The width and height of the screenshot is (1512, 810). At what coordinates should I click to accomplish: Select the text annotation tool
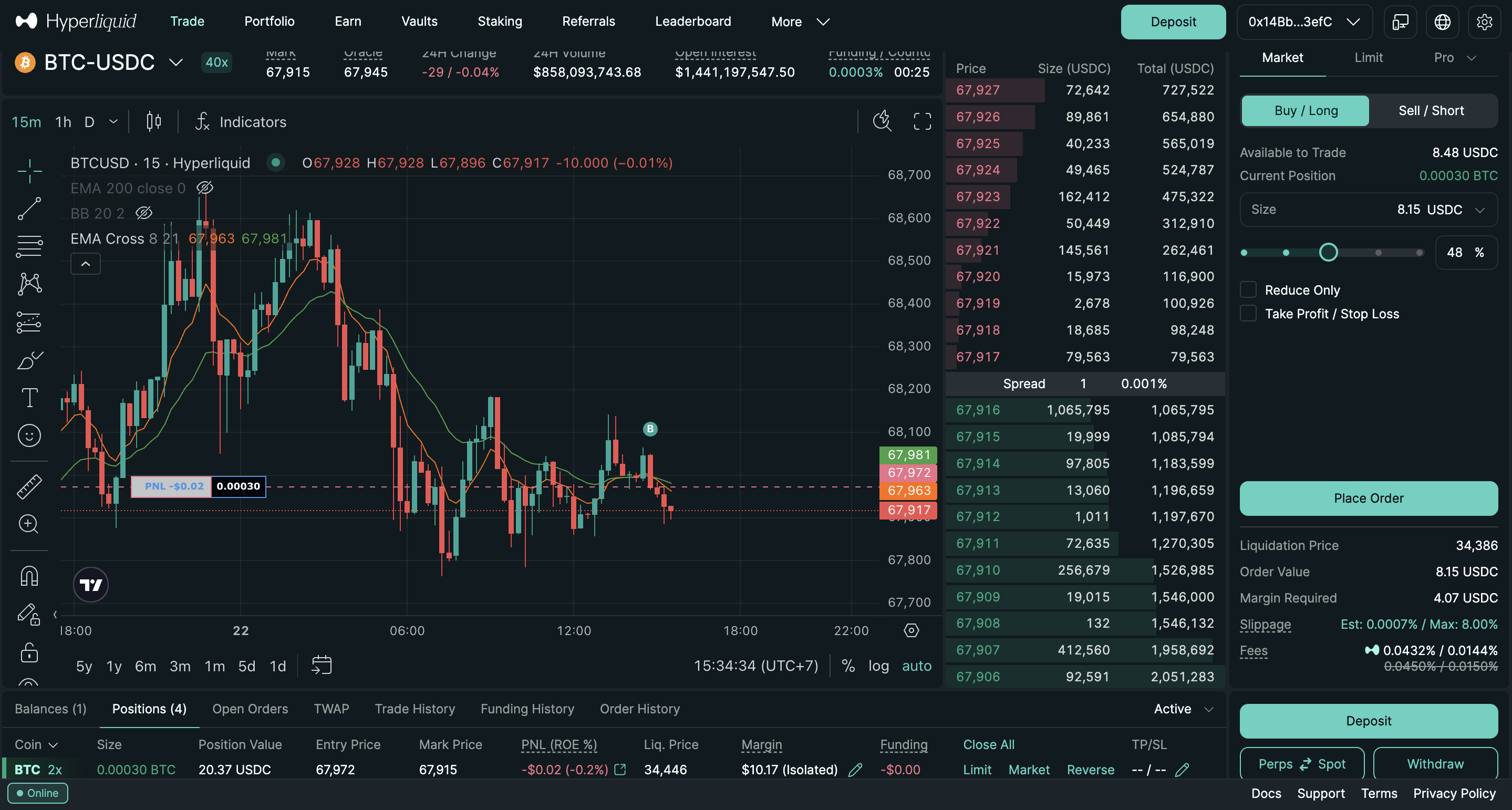(29, 397)
